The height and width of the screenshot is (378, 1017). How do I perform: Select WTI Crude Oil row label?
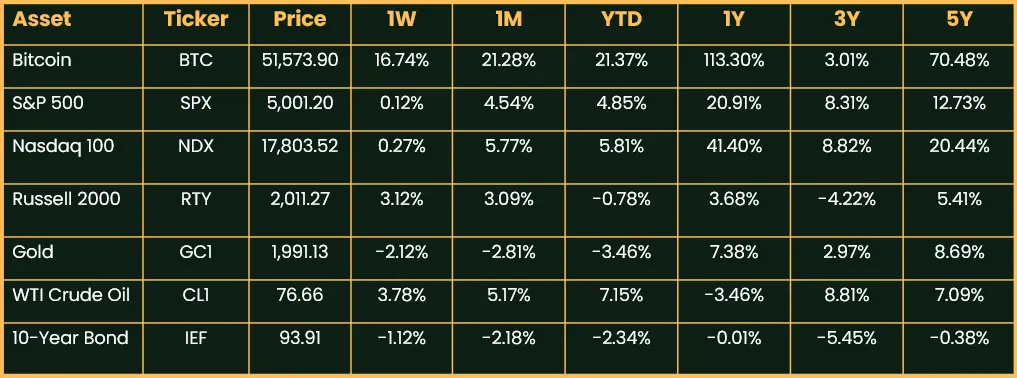pyautogui.click(x=71, y=295)
